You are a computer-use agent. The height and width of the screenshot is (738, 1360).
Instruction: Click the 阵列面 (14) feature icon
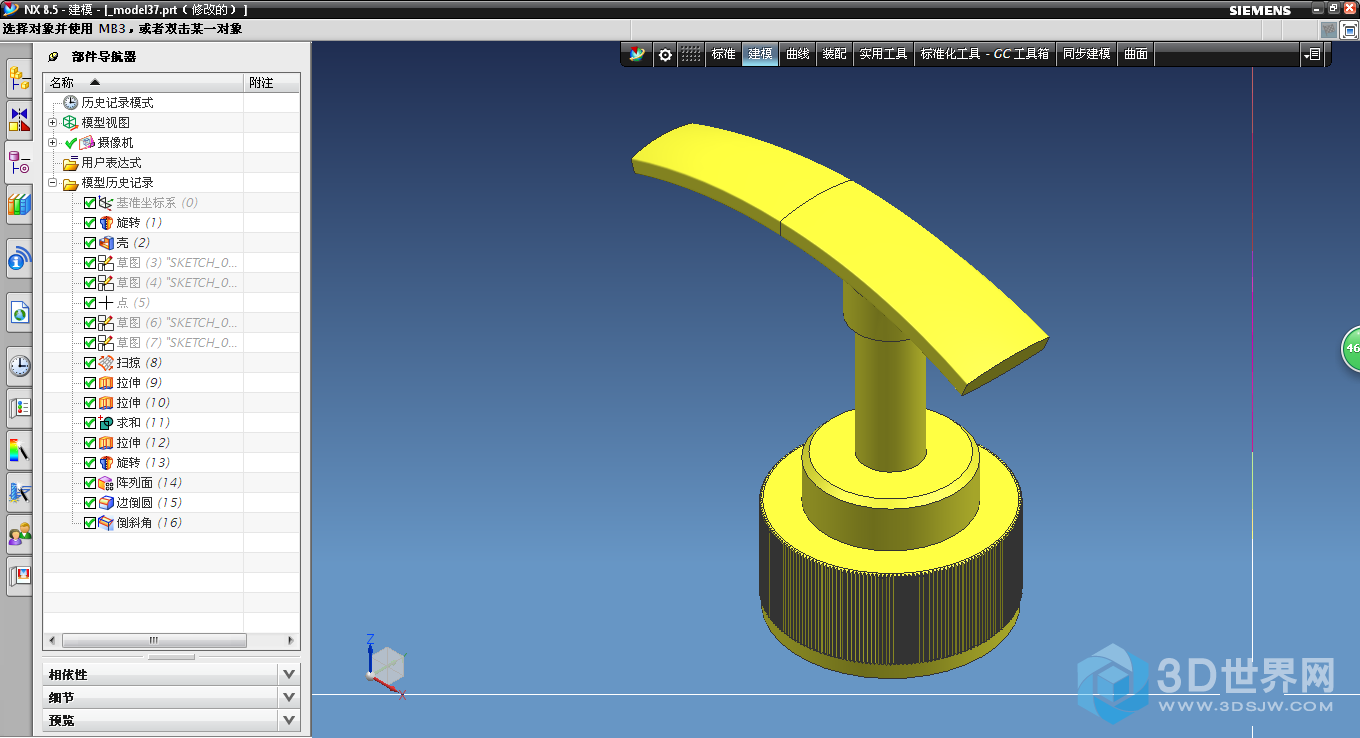(x=106, y=483)
